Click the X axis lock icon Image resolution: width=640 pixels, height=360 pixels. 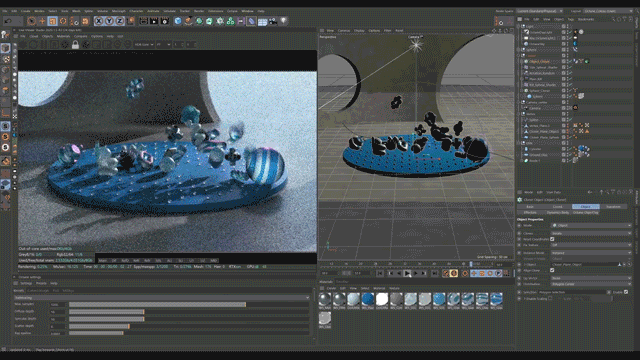click(x=98, y=21)
